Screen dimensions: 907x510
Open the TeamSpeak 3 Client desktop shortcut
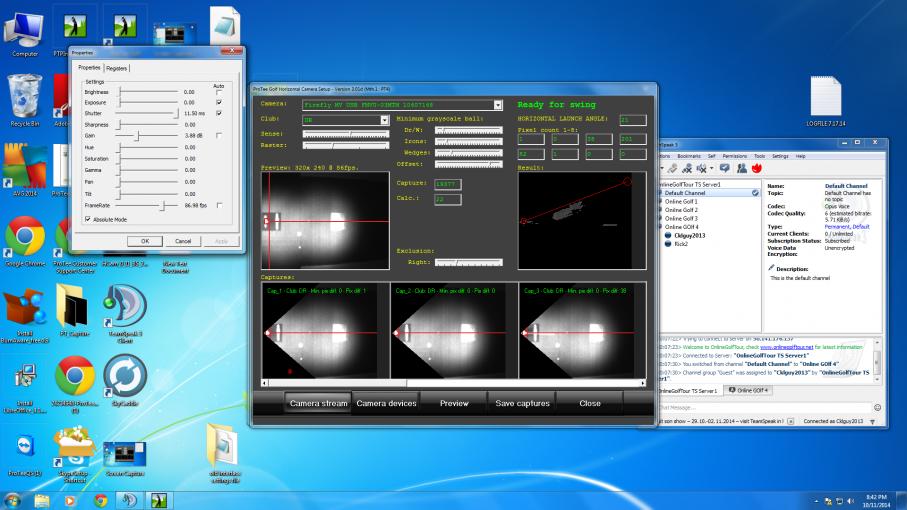click(x=125, y=314)
